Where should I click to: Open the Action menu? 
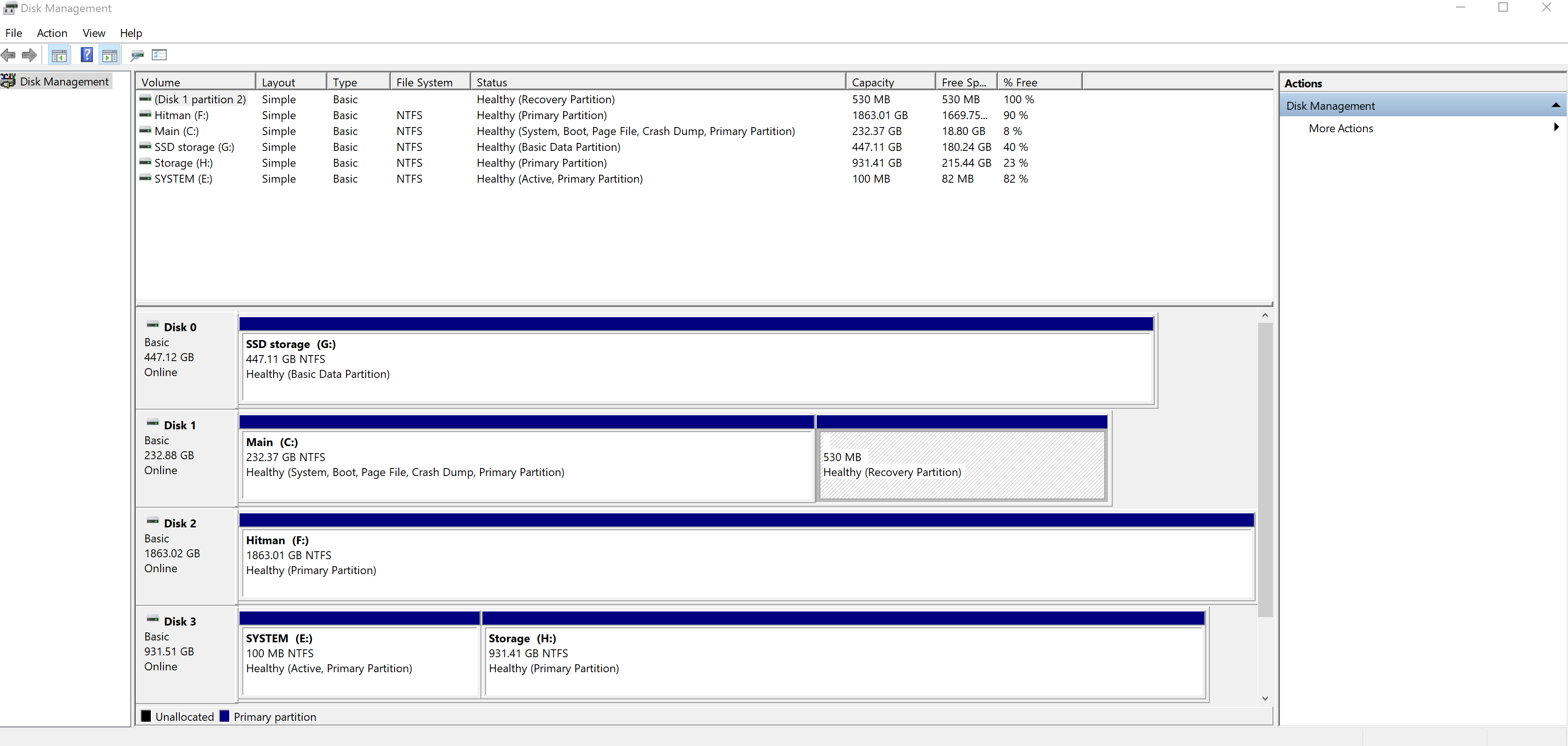[x=52, y=33]
